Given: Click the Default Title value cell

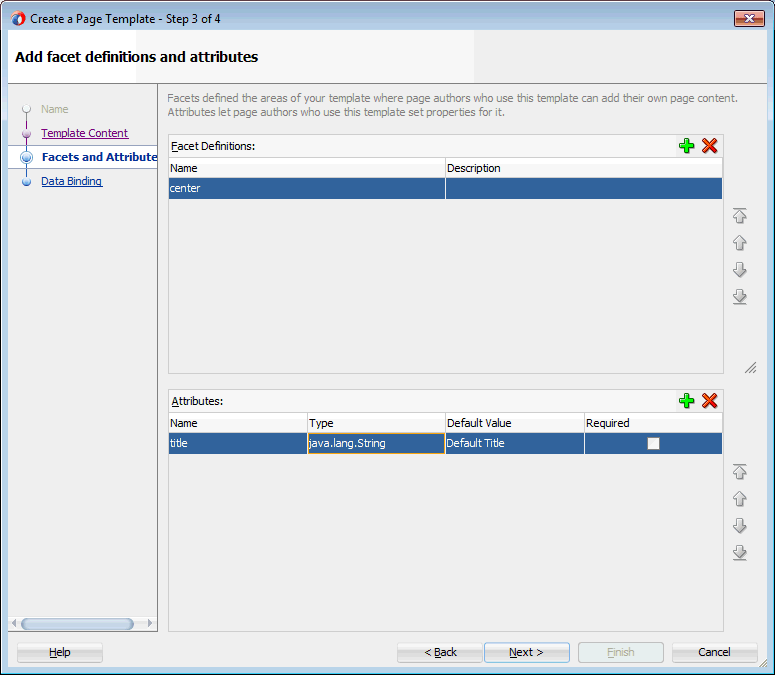Looking at the screenshot, I should click(x=515, y=443).
